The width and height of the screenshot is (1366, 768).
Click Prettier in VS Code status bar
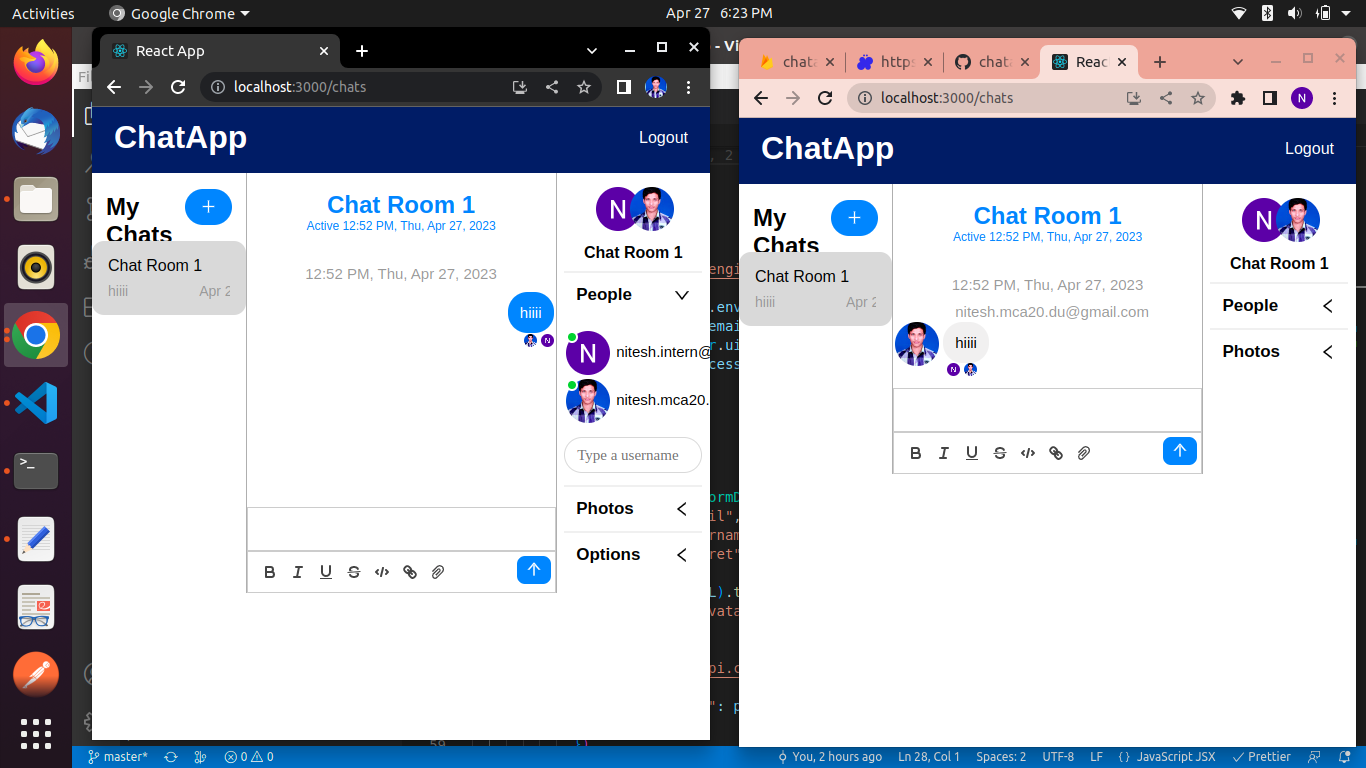tap(1261, 757)
